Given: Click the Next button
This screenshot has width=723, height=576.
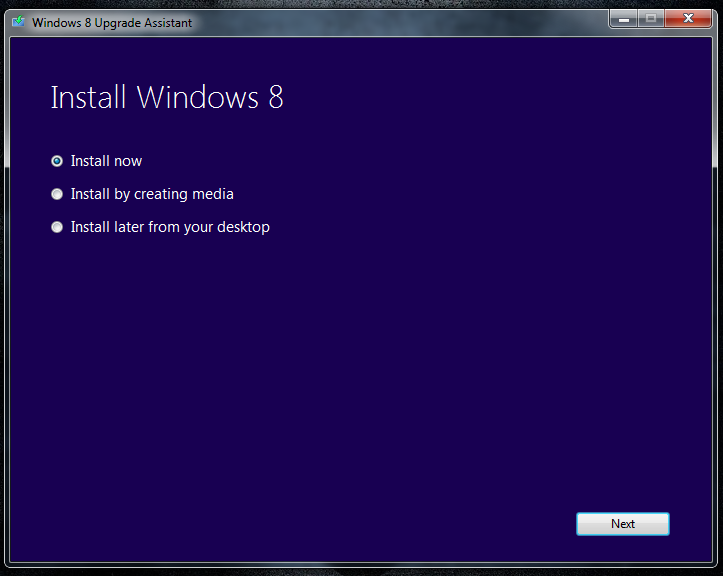Looking at the screenshot, I should (x=622, y=524).
